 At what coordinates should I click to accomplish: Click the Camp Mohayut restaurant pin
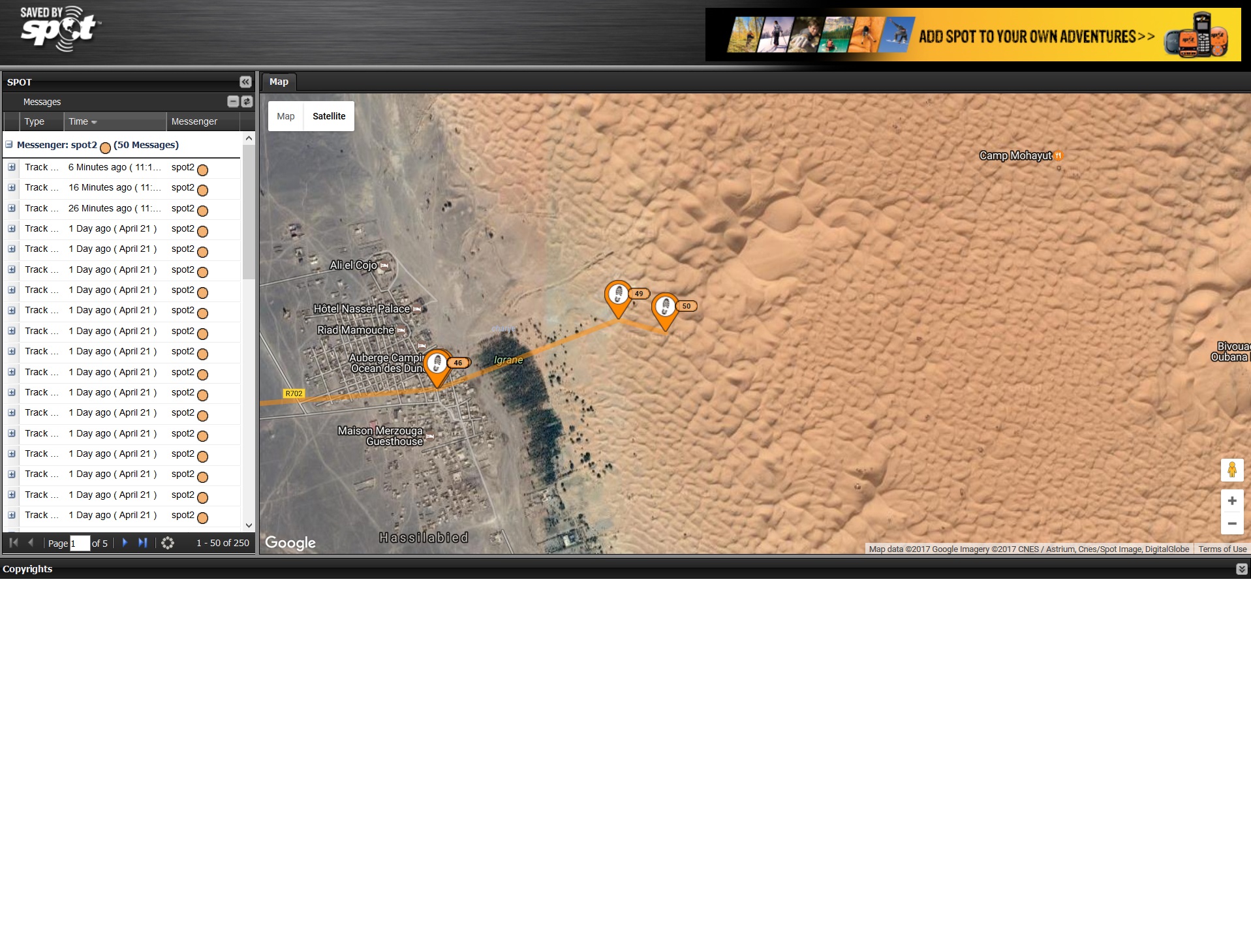click(x=1058, y=155)
